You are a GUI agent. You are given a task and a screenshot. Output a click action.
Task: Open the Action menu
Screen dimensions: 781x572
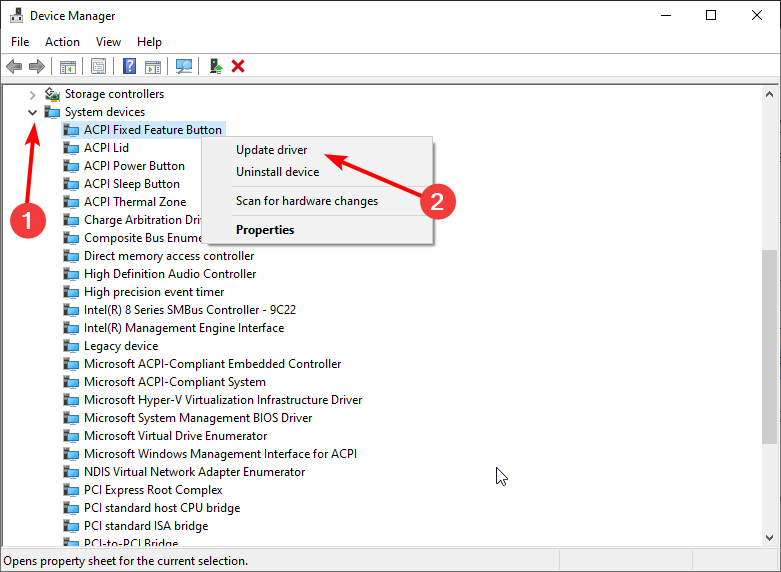point(62,42)
